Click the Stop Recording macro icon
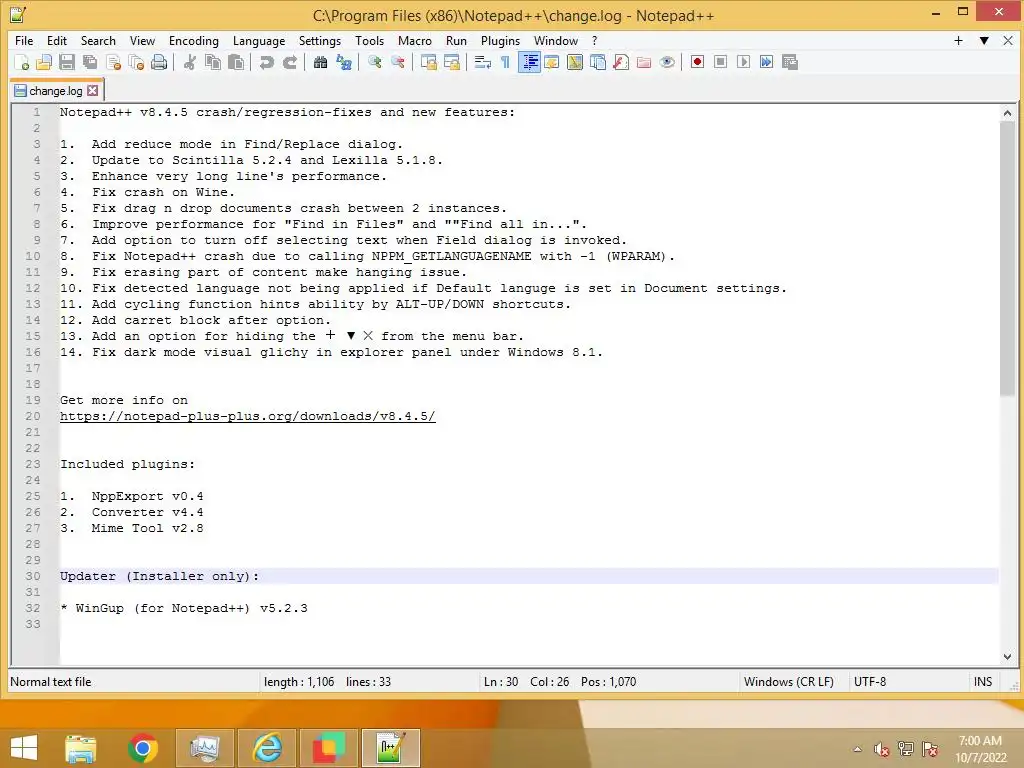Viewport: 1024px width, 768px height. pyautogui.click(x=720, y=62)
